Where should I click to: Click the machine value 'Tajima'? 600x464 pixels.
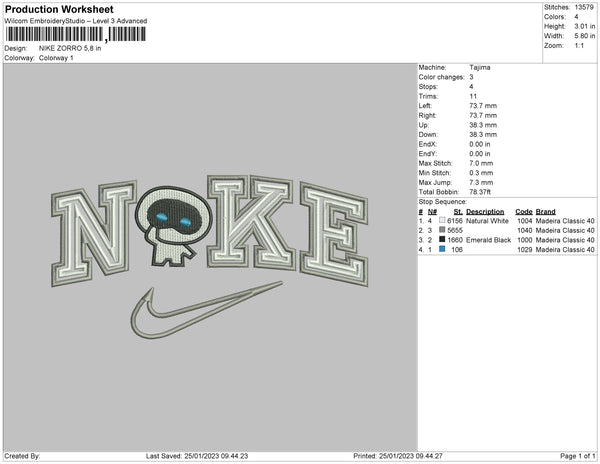point(479,67)
